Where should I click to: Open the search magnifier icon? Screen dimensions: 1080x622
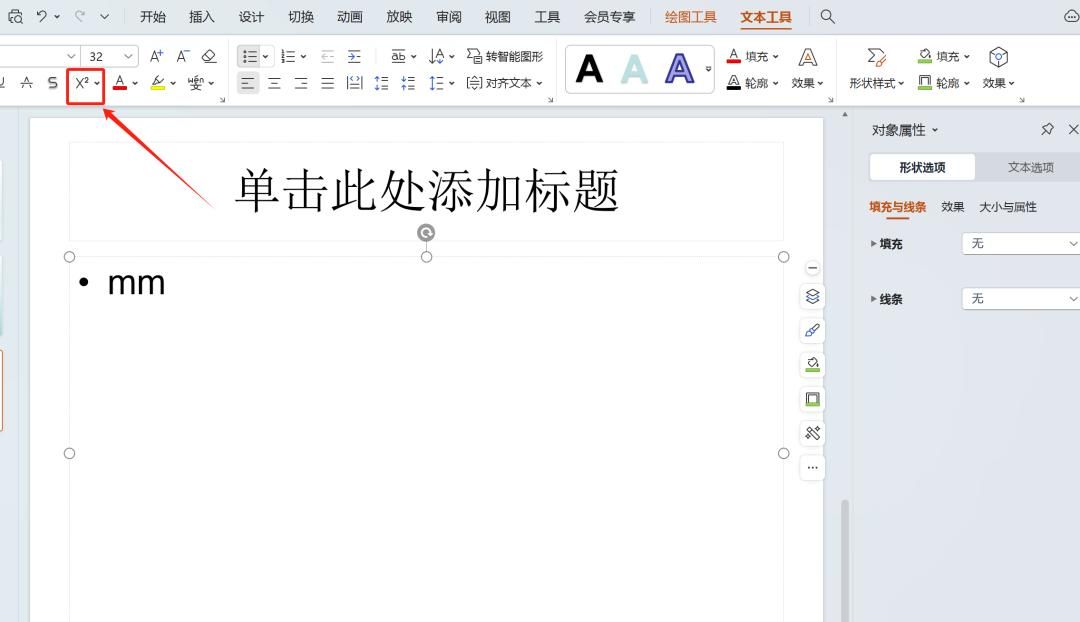(826, 16)
